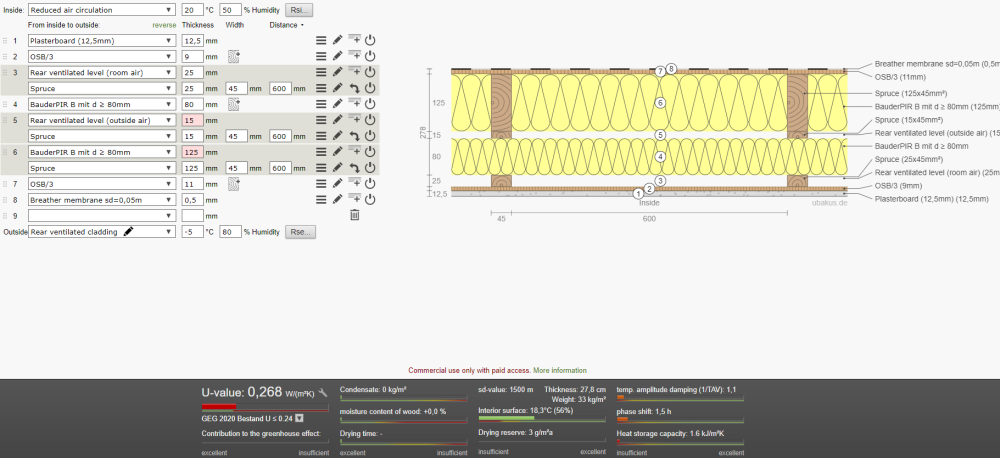The image size is (1000, 458).
Task: Click the inside temperature field showing 20
Action: [x=192, y=10]
